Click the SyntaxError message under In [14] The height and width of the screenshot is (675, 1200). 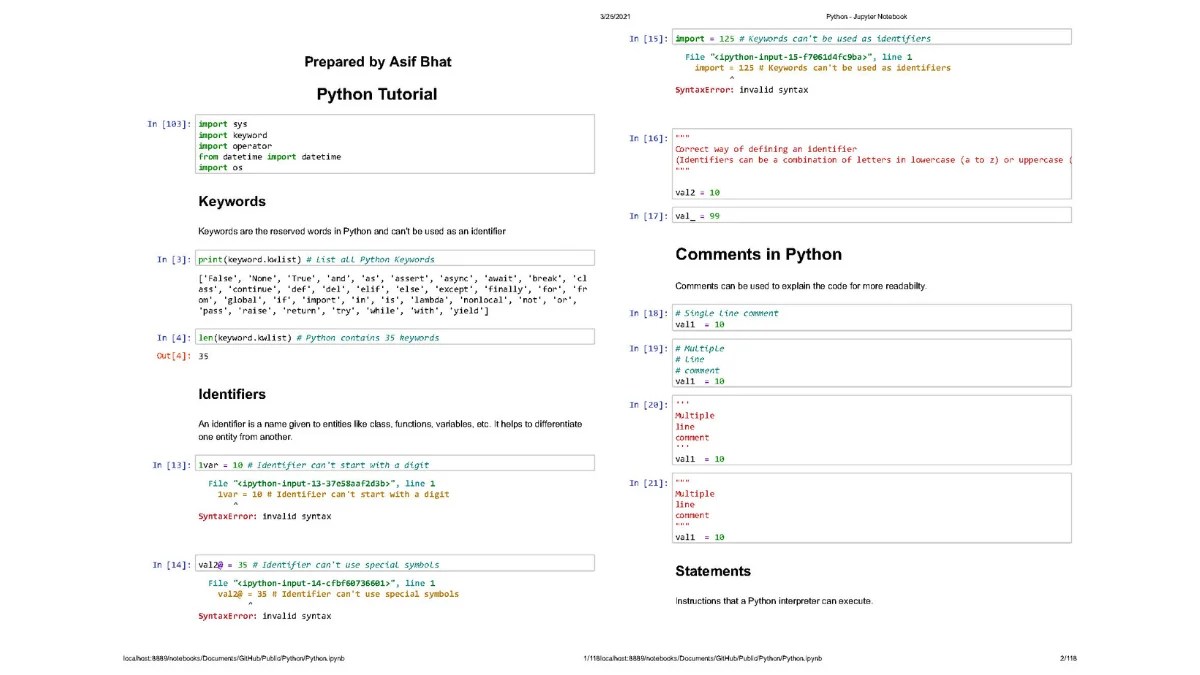(x=264, y=616)
